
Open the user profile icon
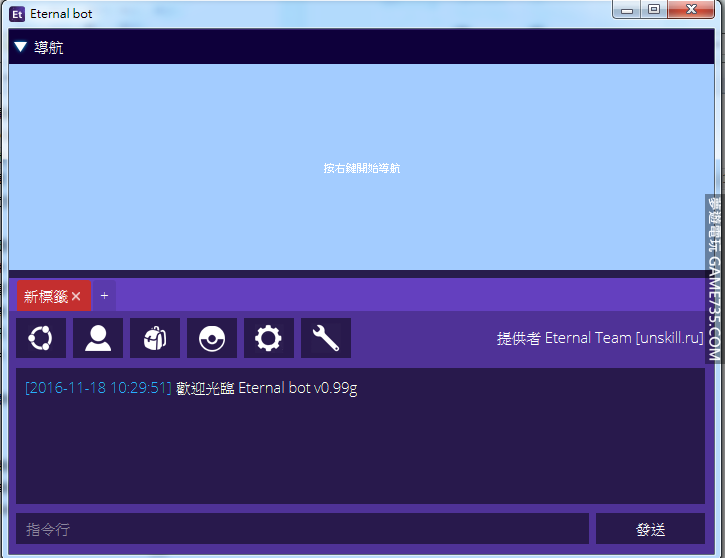(98, 338)
